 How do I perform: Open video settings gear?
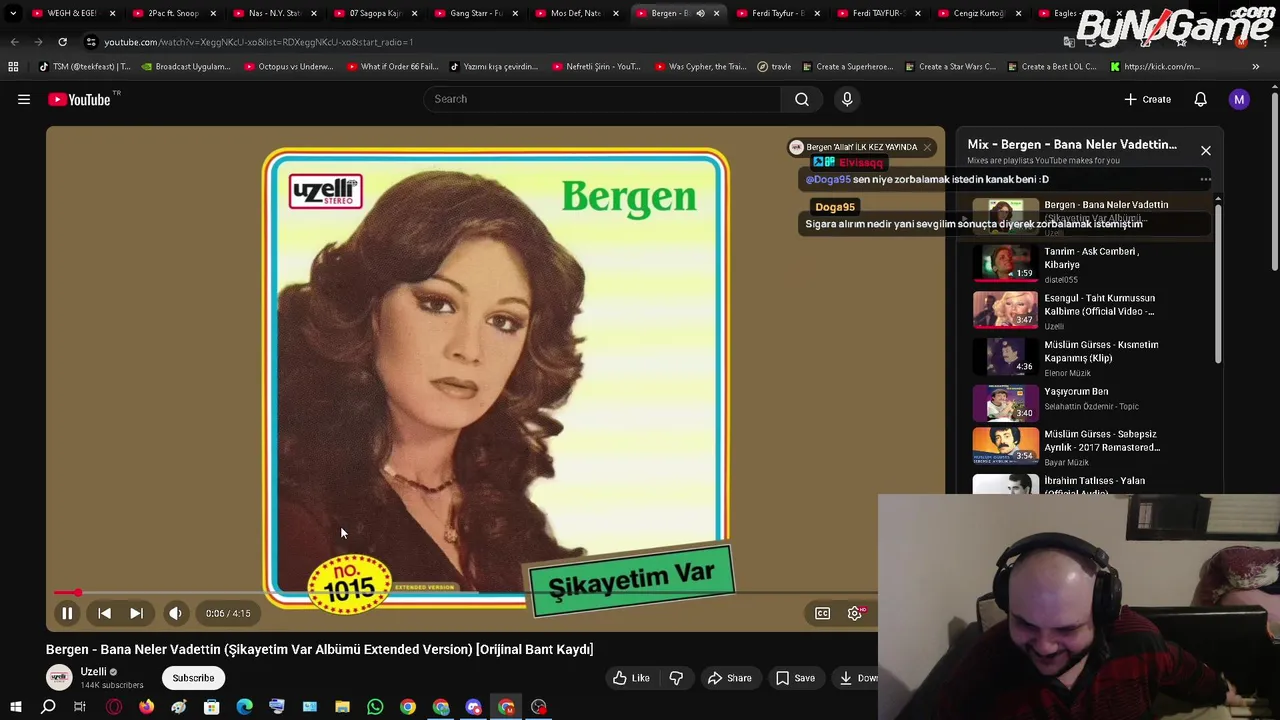(855, 613)
